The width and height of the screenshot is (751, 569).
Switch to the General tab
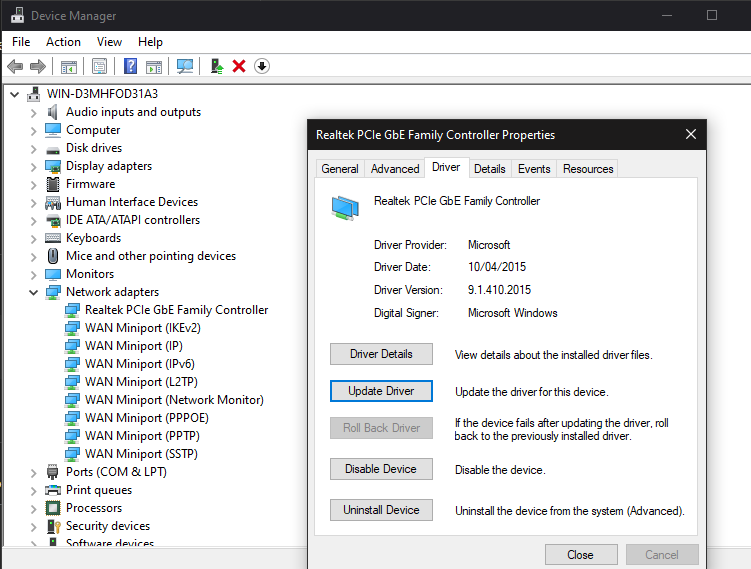point(340,169)
